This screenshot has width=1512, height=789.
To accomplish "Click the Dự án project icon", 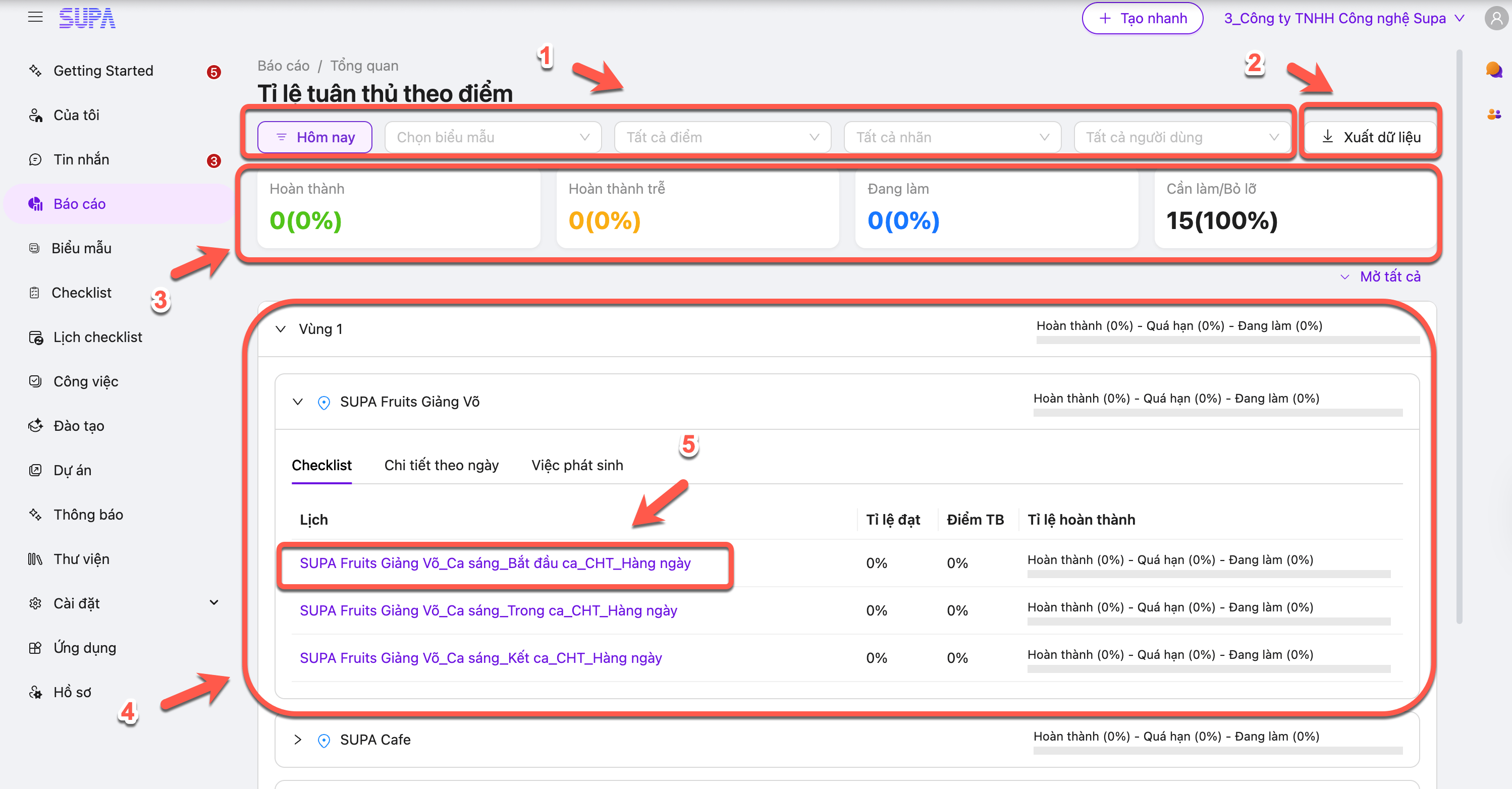I will (35, 471).
